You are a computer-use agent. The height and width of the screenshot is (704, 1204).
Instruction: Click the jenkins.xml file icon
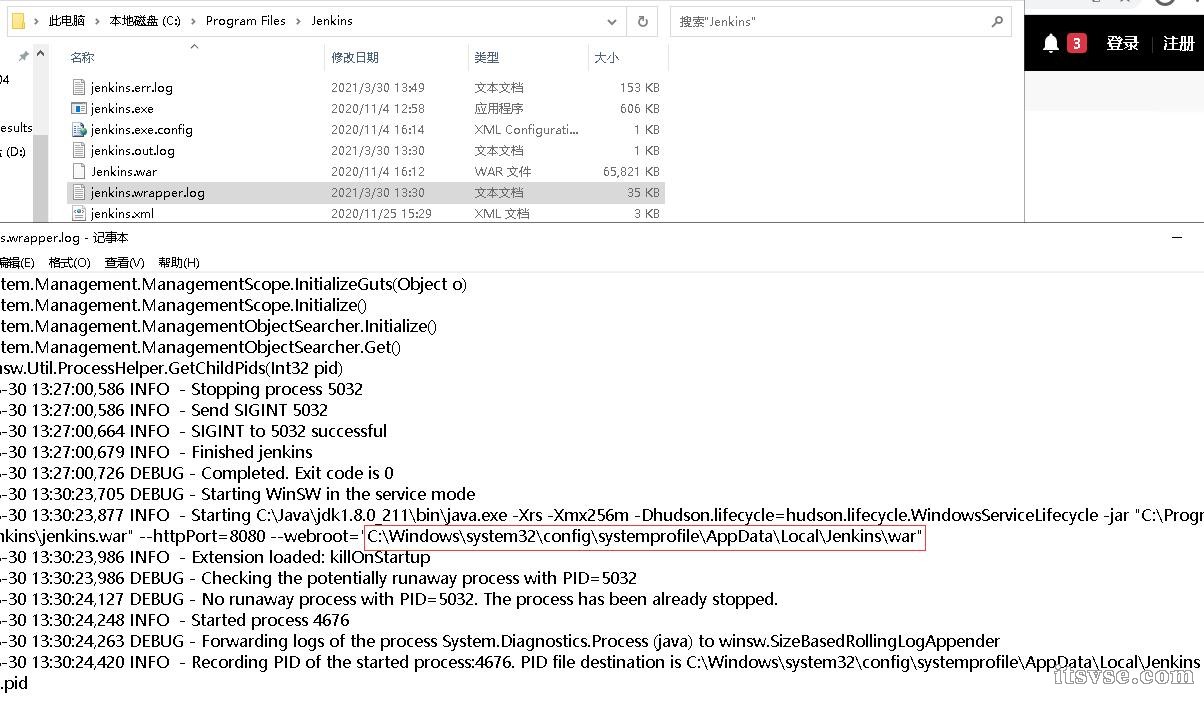click(79, 213)
